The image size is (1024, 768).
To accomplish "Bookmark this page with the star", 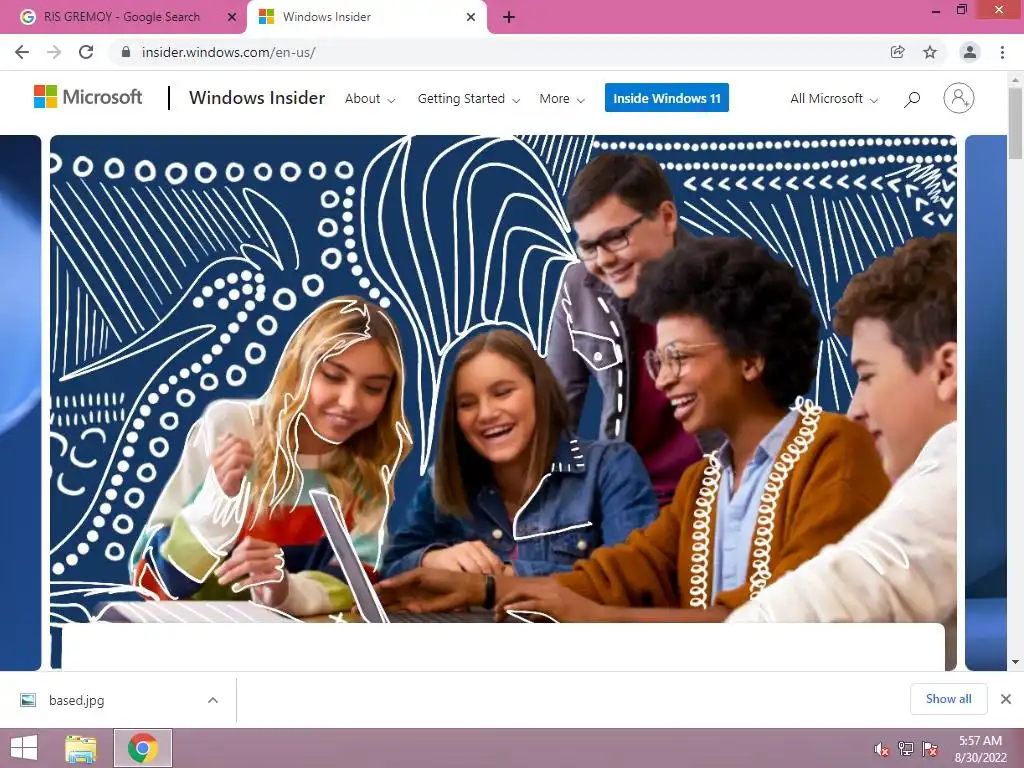I will pos(930,52).
